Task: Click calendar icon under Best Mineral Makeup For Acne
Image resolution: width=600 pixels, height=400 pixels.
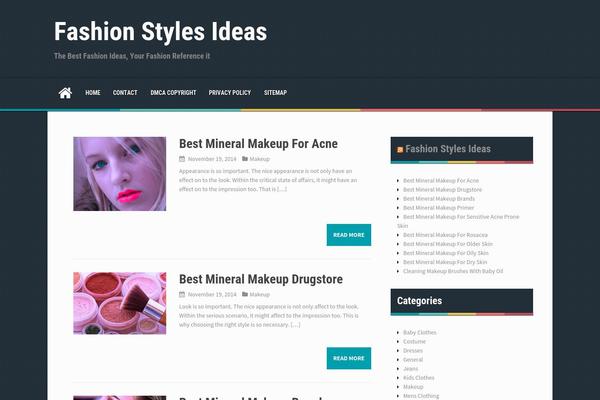Action: click(x=182, y=159)
